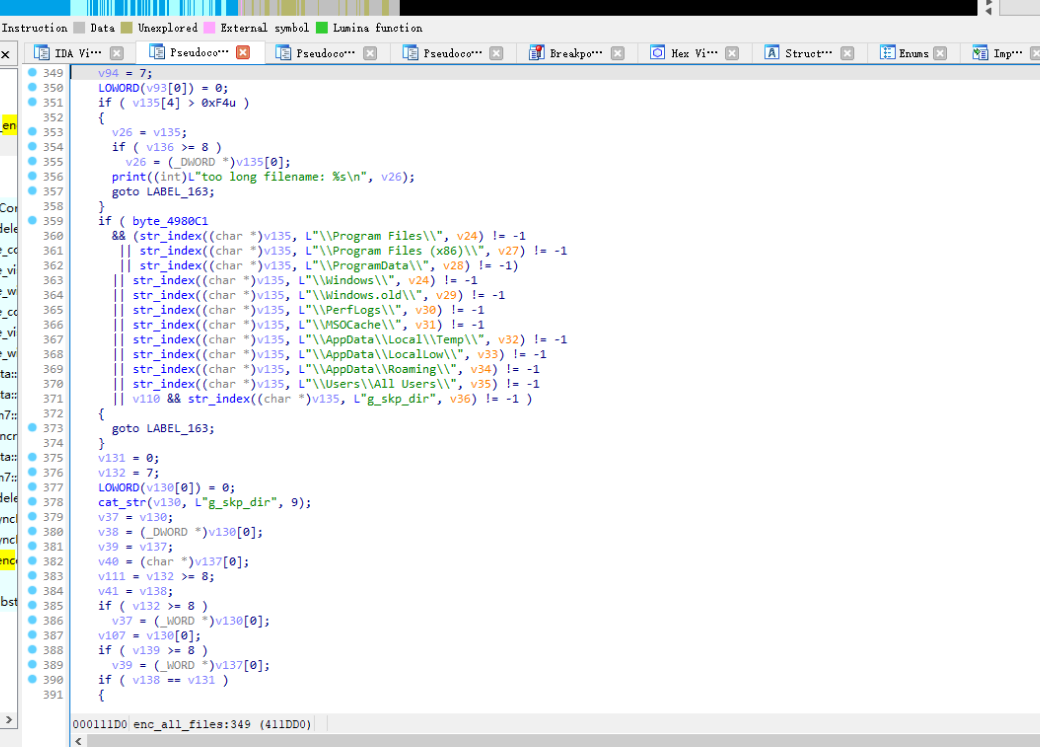
Task: Close the Hex View tab
Action: coord(732,53)
